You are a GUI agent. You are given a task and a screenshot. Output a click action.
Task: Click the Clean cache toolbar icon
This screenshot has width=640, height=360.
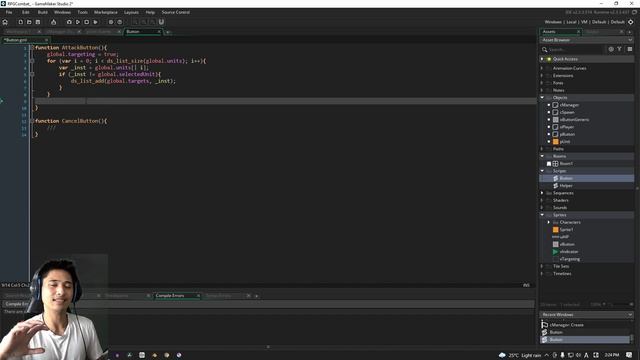96,22
